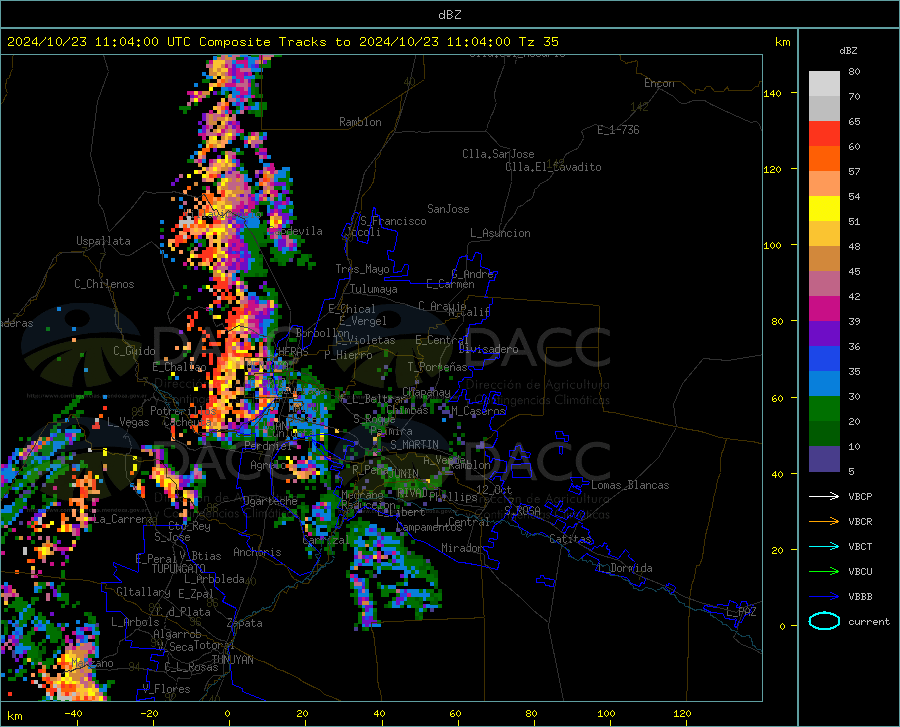
Task: Click the 'S_Francisco' map label
Action: (x=393, y=221)
